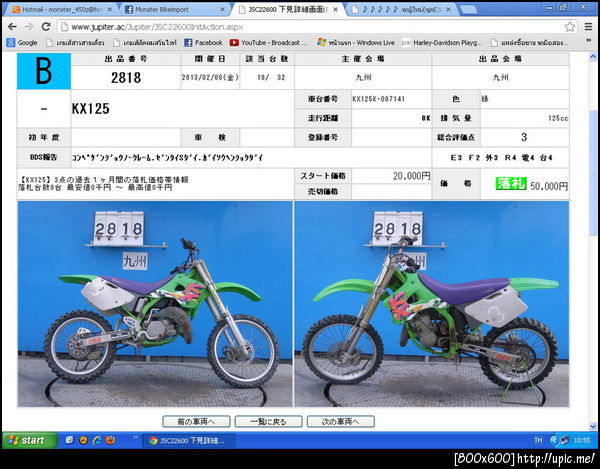Click the 次の車両へ button
600x469 pixels.
[341, 422]
